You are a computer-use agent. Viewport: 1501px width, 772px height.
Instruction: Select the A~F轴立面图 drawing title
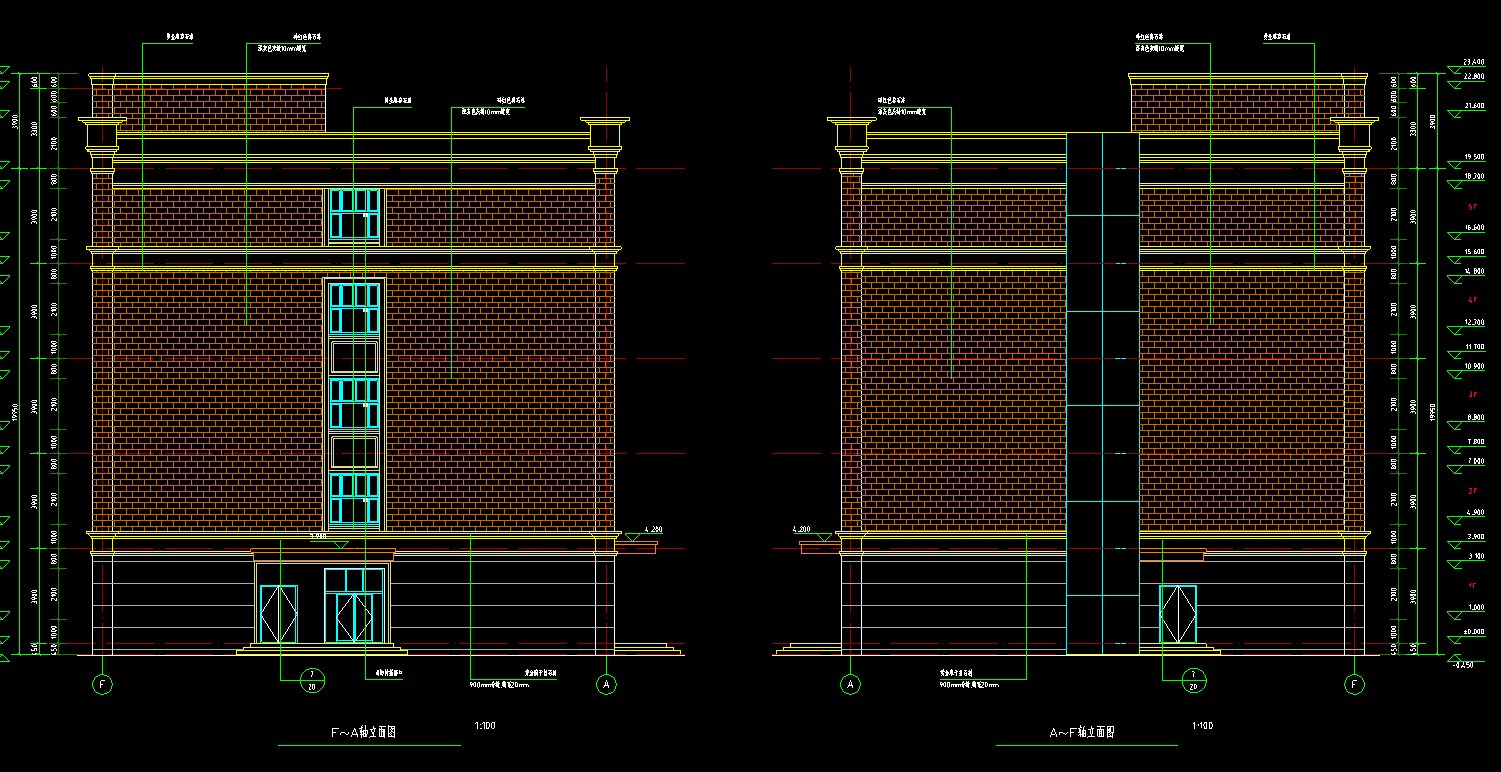tap(1082, 733)
